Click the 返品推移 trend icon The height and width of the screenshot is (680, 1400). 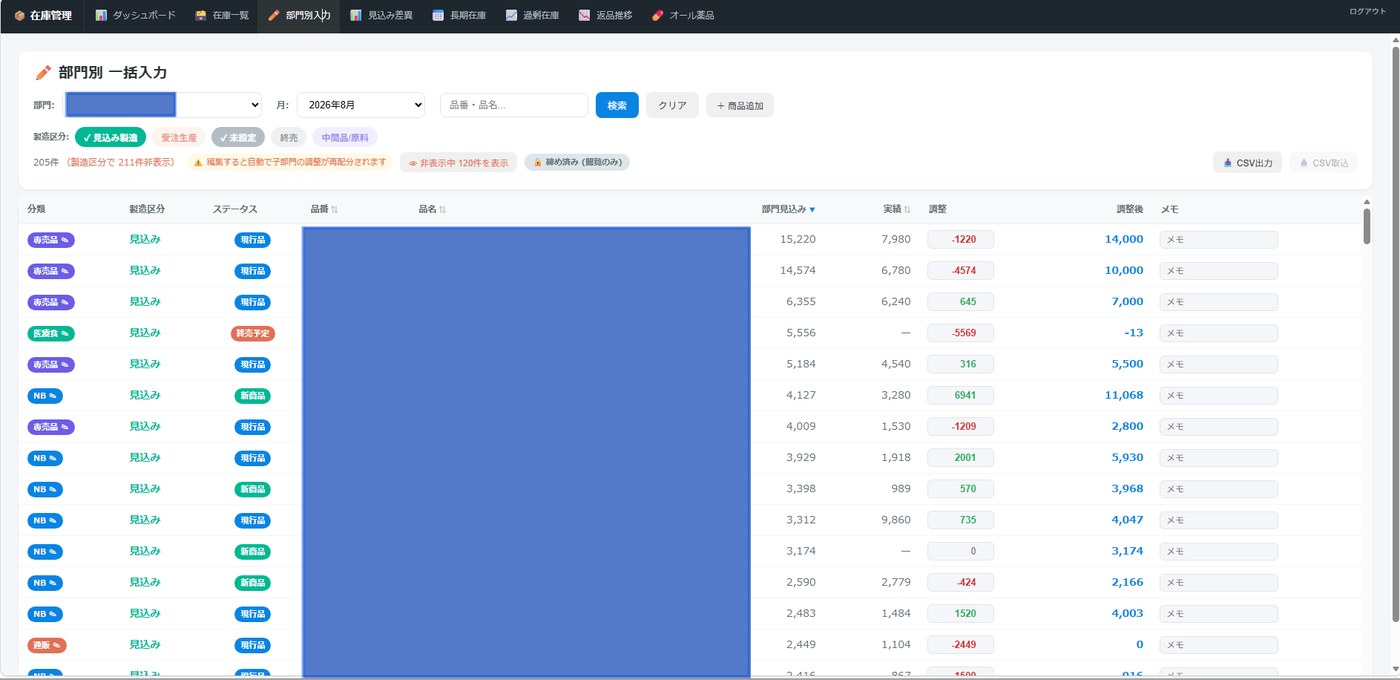point(584,15)
